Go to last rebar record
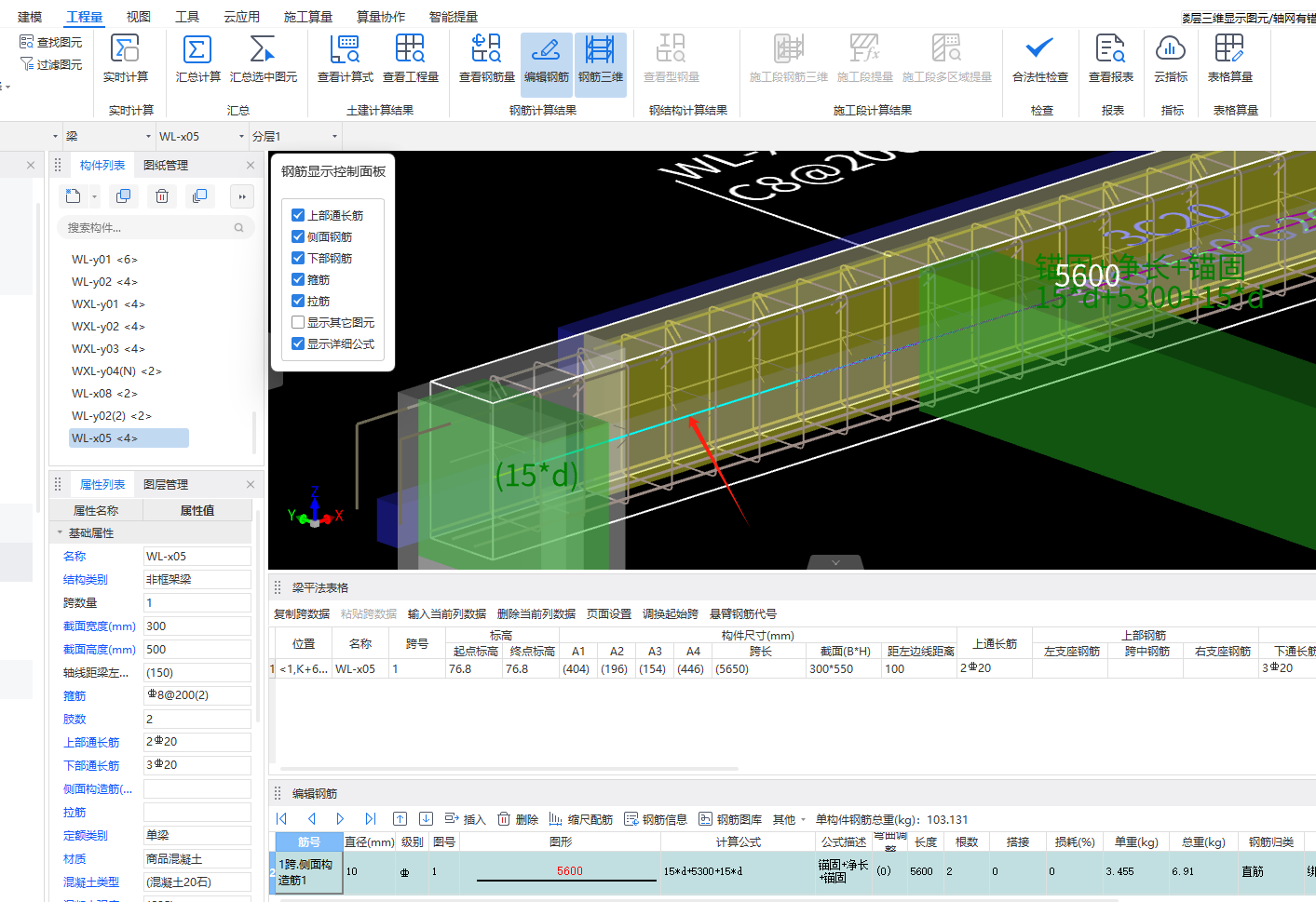Screen dimensions: 1316x902 pyautogui.click(x=370, y=819)
